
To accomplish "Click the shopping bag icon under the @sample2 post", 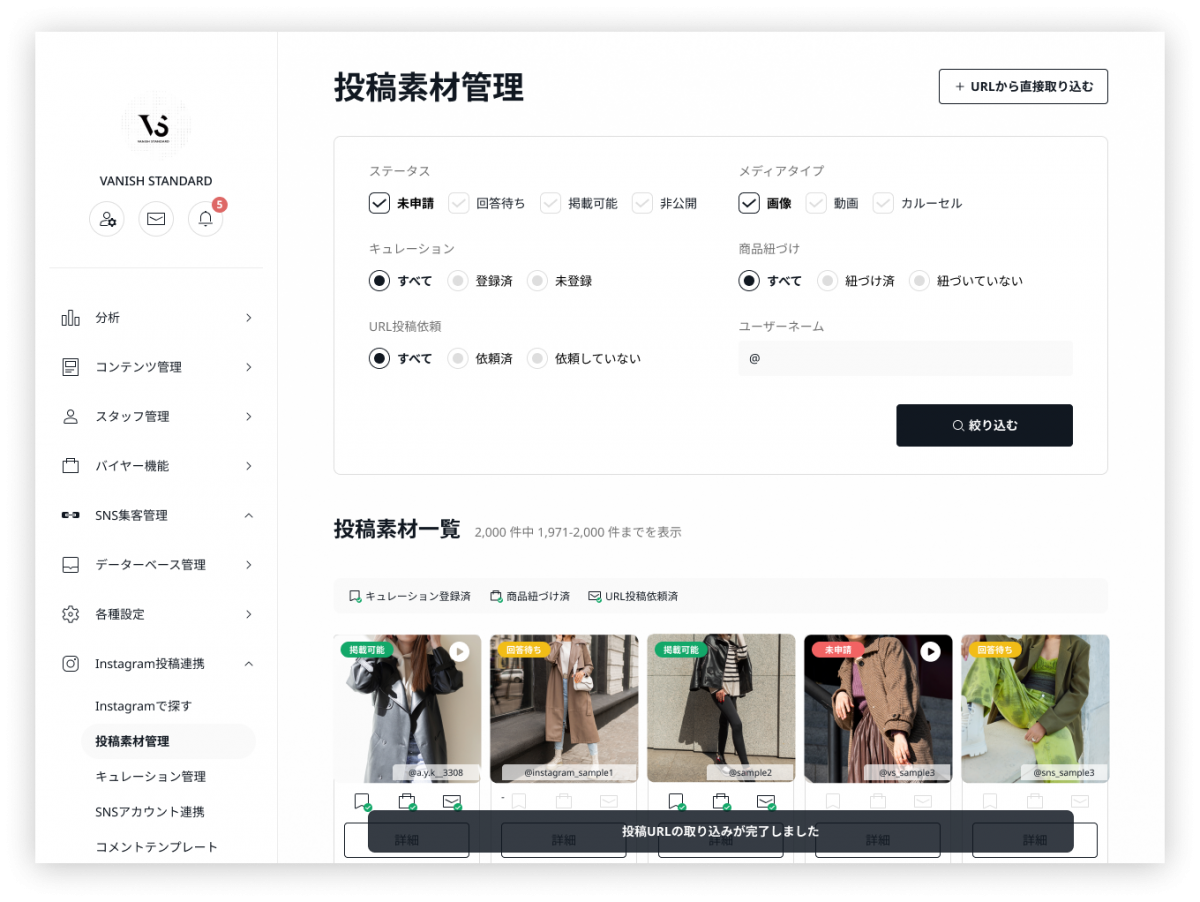I will coord(721,801).
